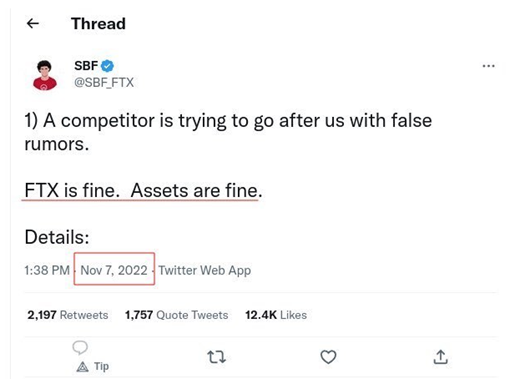The image size is (530, 379).
Task: Open the three-dot more options menu
Action: (x=488, y=66)
